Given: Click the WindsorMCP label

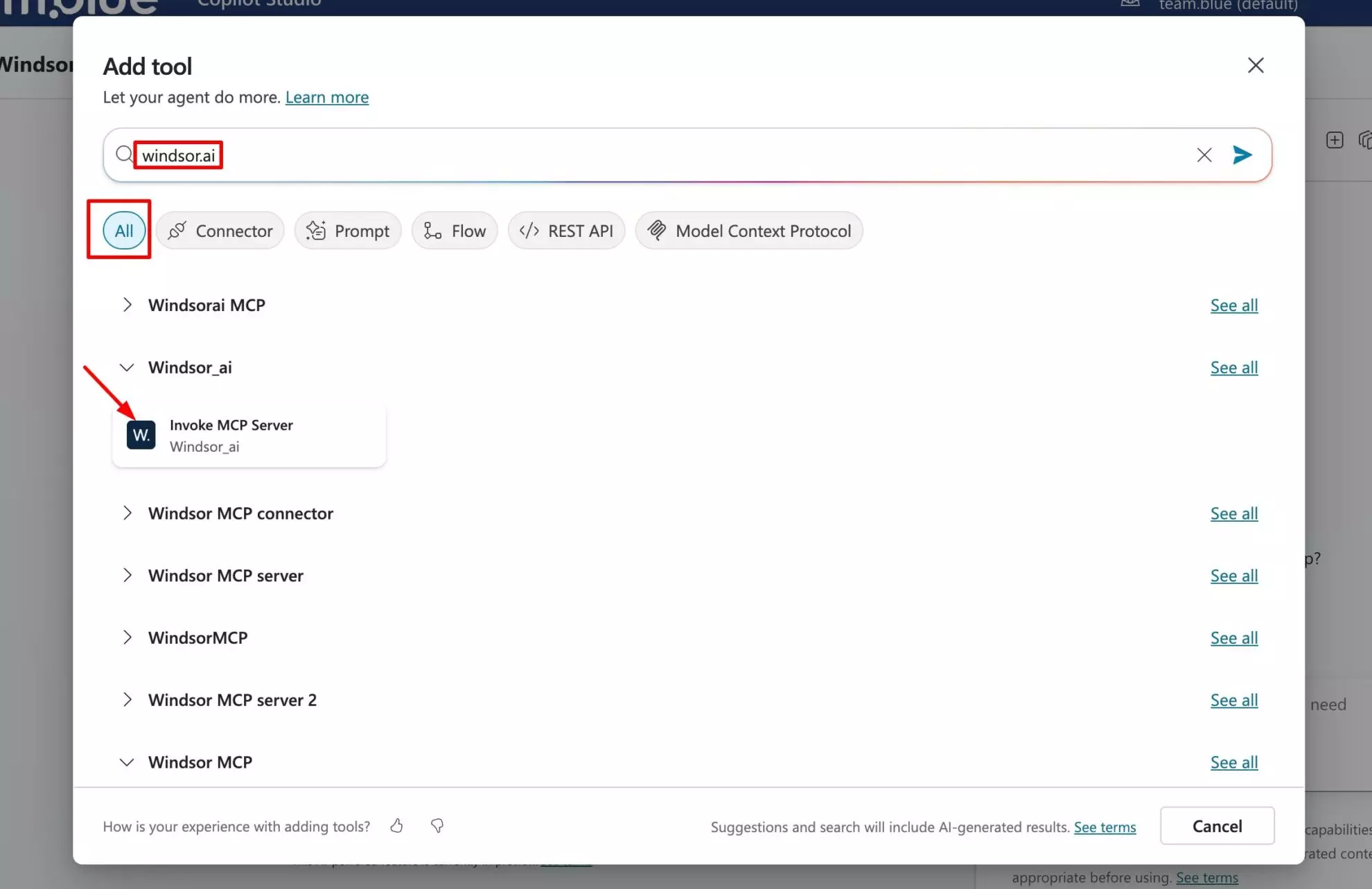Looking at the screenshot, I should 197,637.
